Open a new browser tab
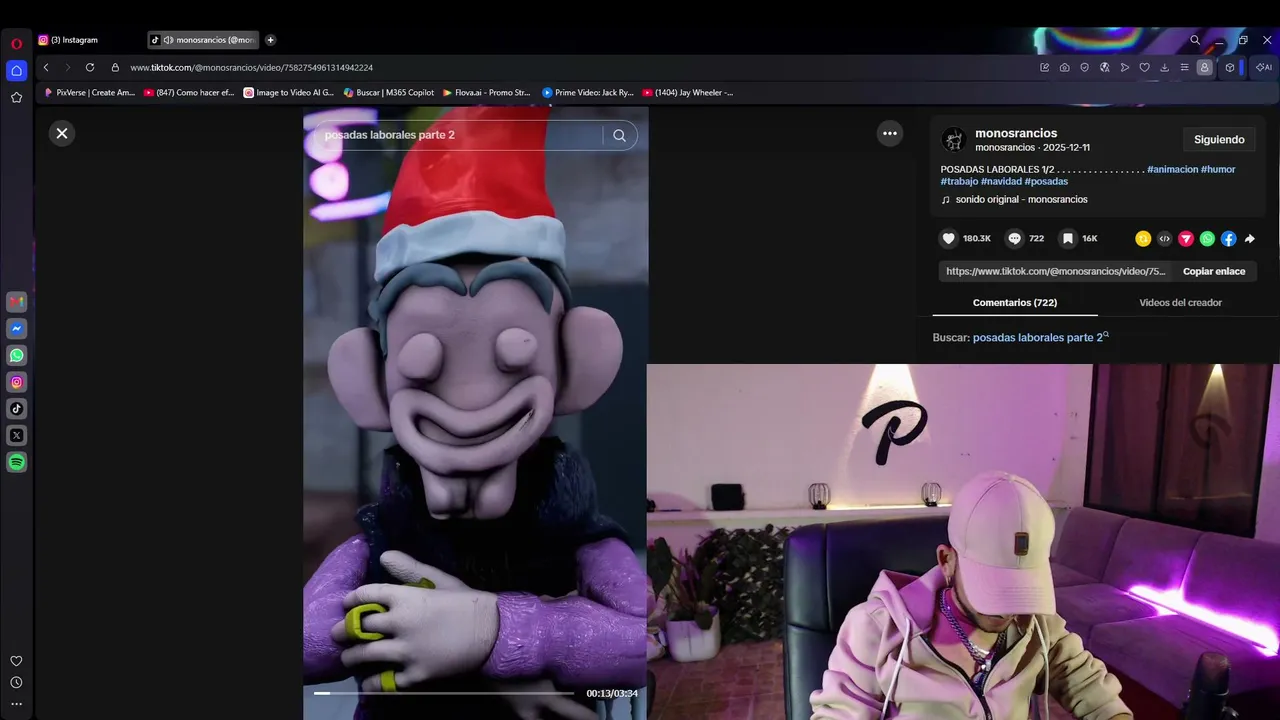Screen dimensions: 1280x720 pyautogui.click(x=270, y=40)
